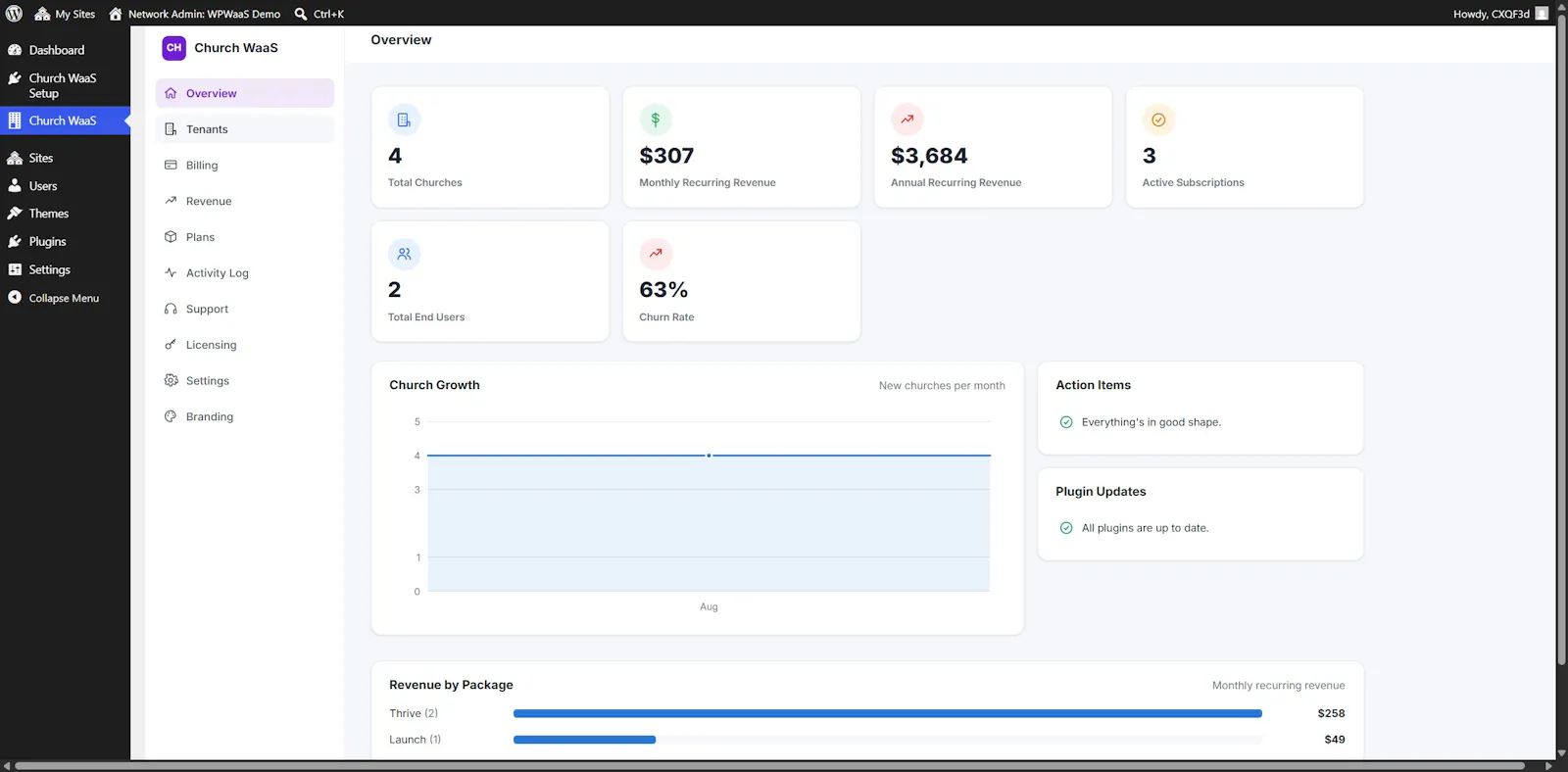Click the 63% churn rate value
This screenshot has height=772, width=1568.
tap(663, 290)
